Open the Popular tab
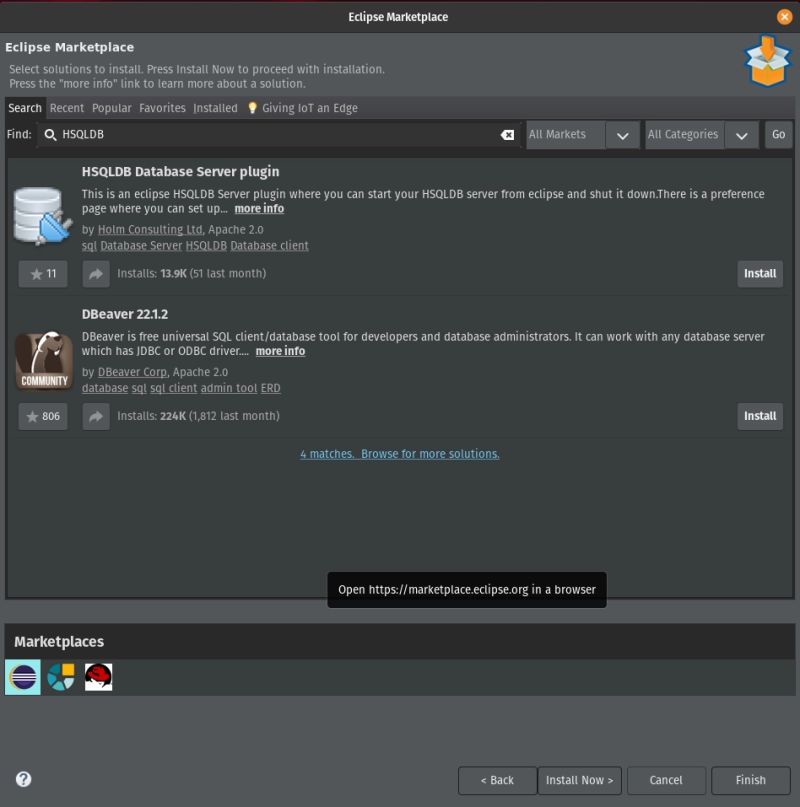800x807 pixels. [x=112, y=108]
